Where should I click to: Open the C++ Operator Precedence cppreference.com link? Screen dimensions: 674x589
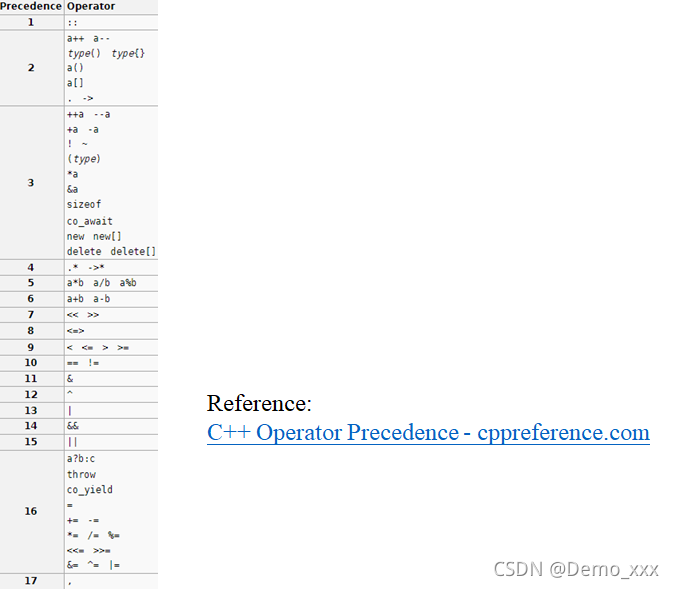[x=428, y=433]
